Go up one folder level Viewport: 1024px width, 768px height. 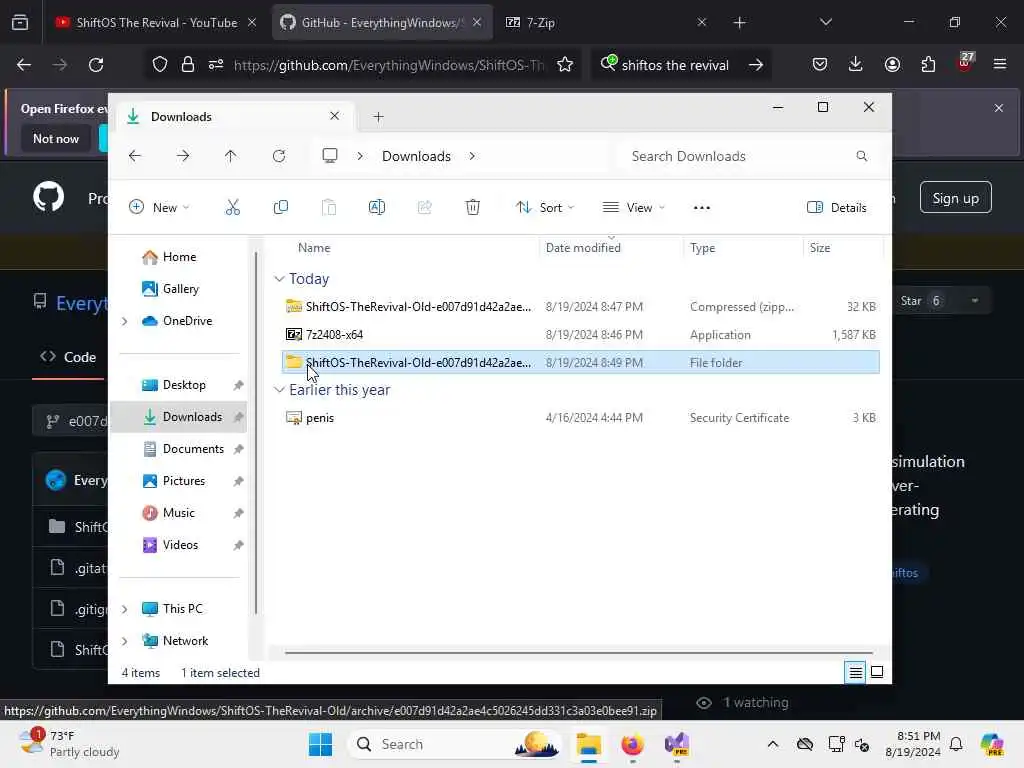coord(231,156)
